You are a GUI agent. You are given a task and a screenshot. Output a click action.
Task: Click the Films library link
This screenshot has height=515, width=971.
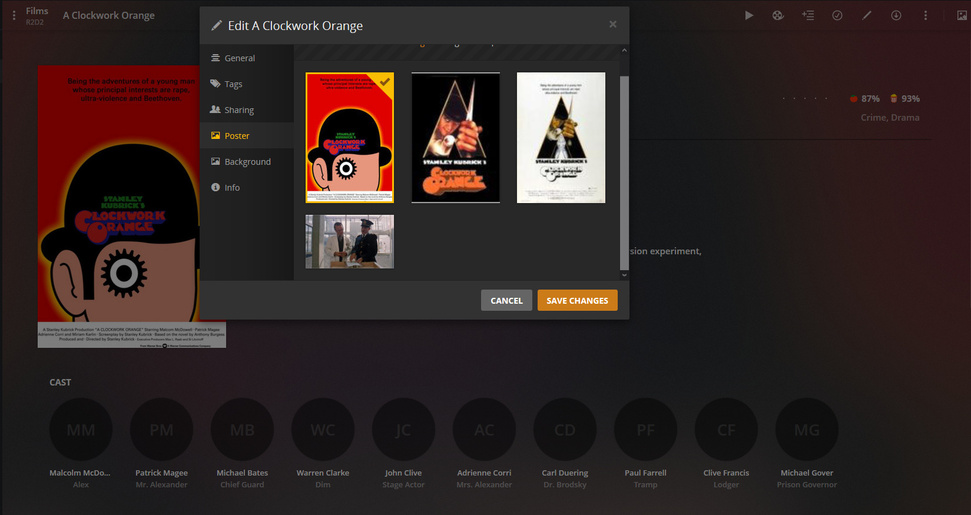(37, 11)
